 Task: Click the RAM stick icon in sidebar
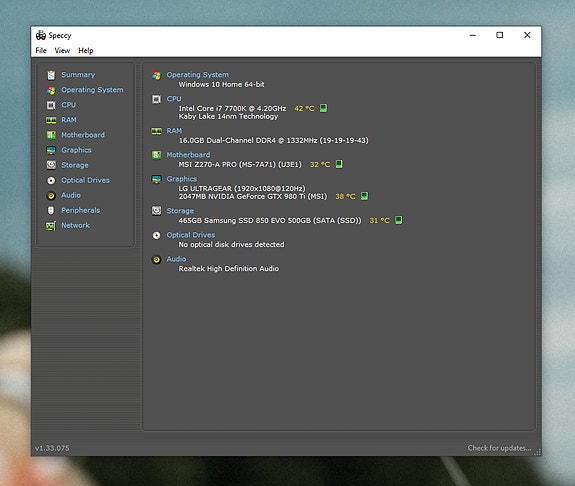[x=51, y=120]
